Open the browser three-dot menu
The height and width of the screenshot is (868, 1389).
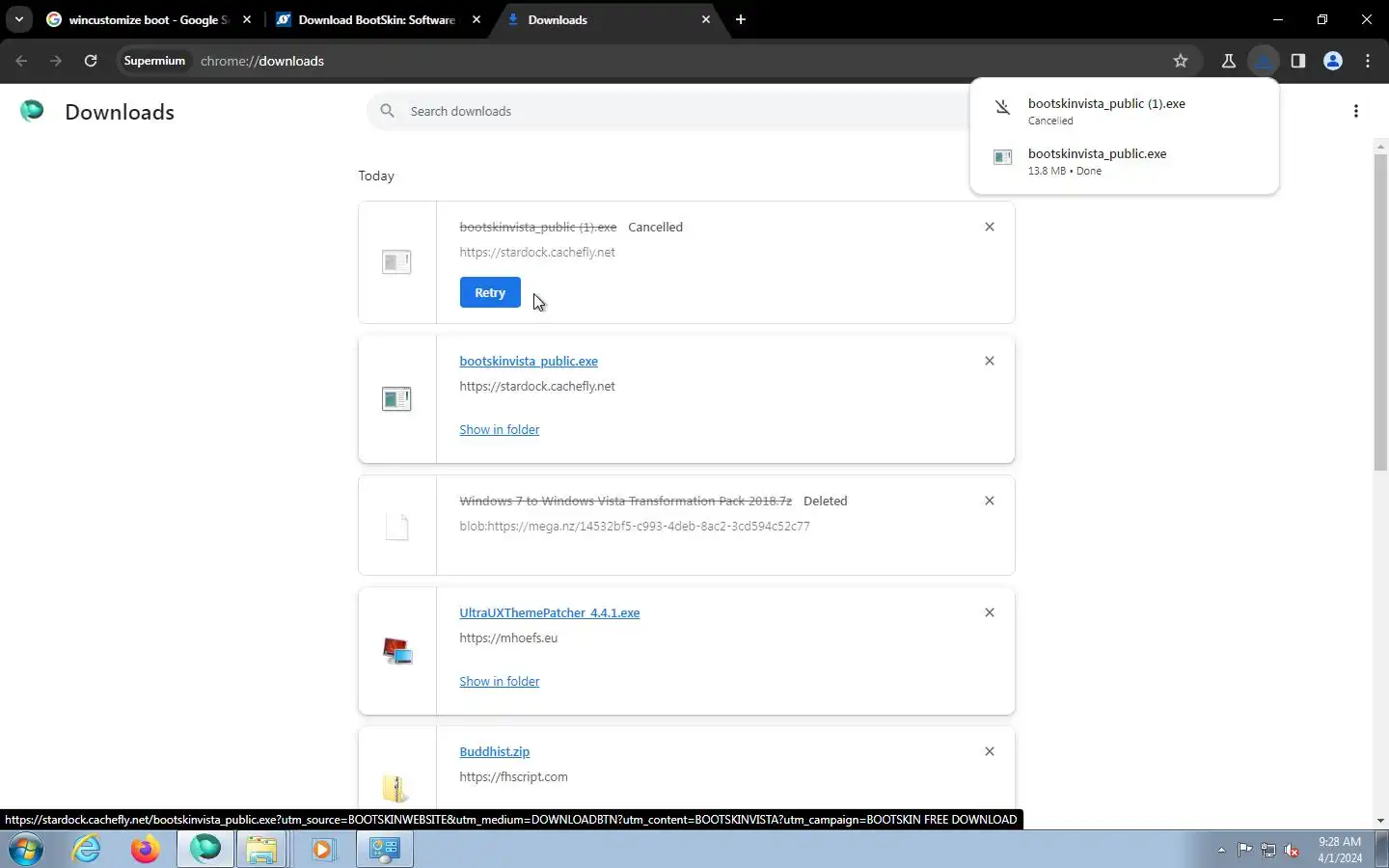(1368, 61)
